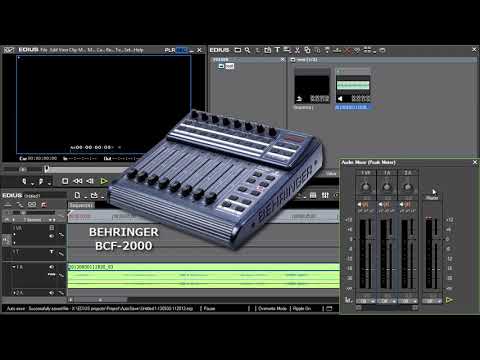This screenshot has width=480, height=360.
Task: Close the Folder panel in the bin
Action: (x=283, y=60)
